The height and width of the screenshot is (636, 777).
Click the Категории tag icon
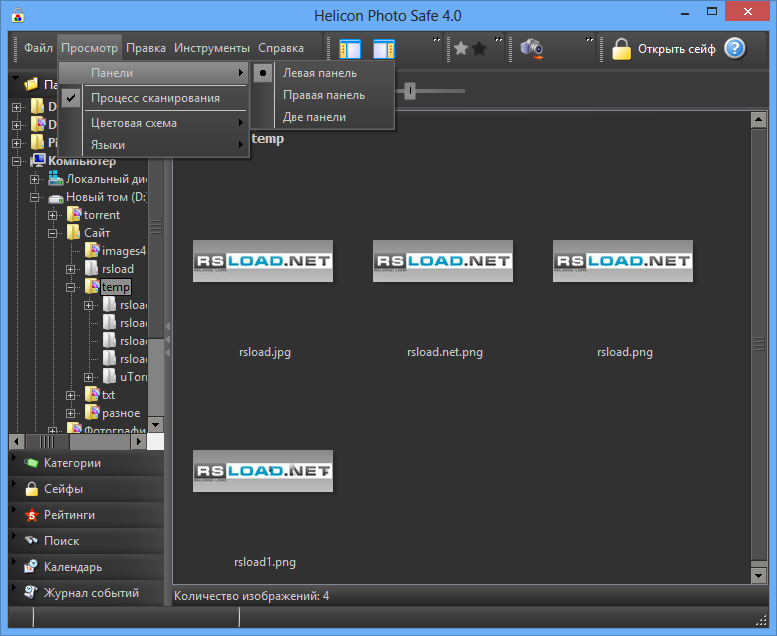pyautogui.click(x=31, y=463)
